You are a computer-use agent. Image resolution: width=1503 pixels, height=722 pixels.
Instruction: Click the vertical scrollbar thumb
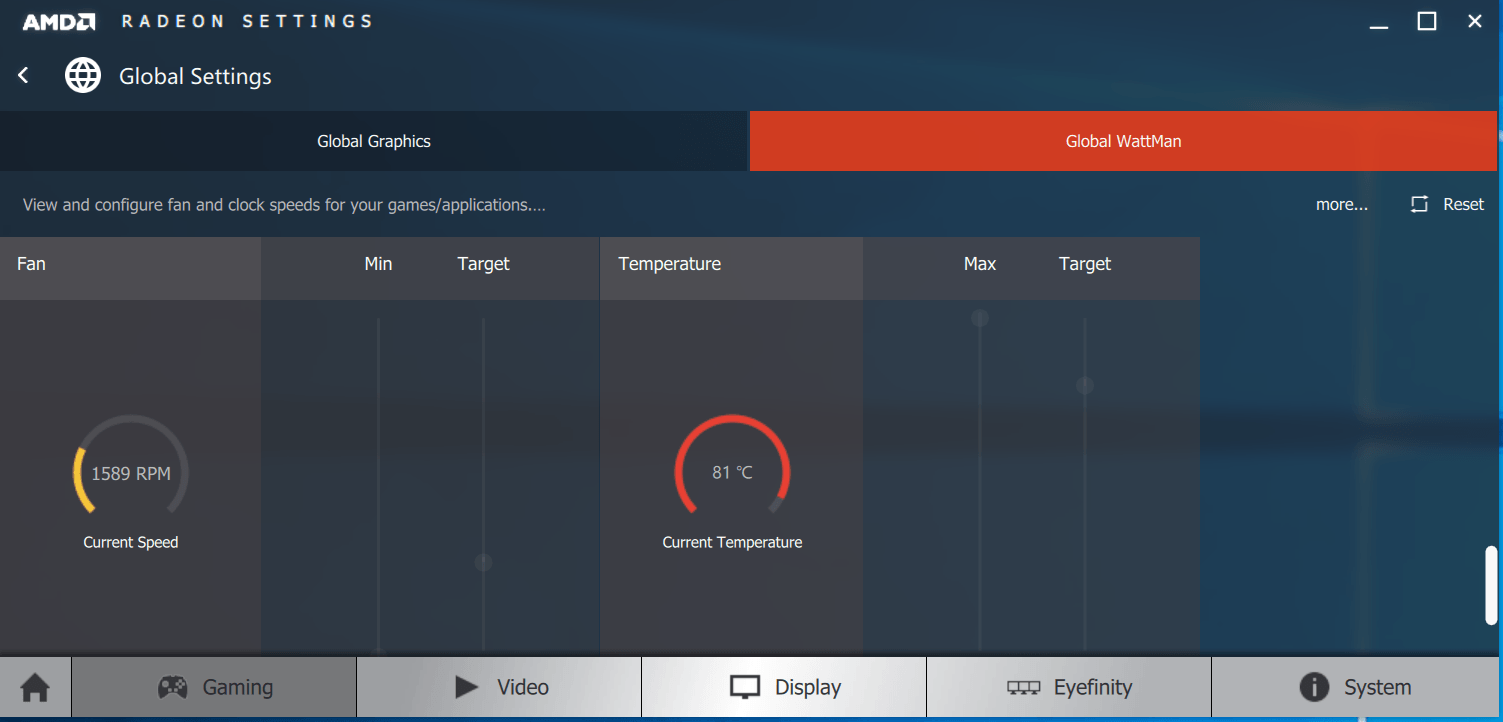coord(1491,586)
